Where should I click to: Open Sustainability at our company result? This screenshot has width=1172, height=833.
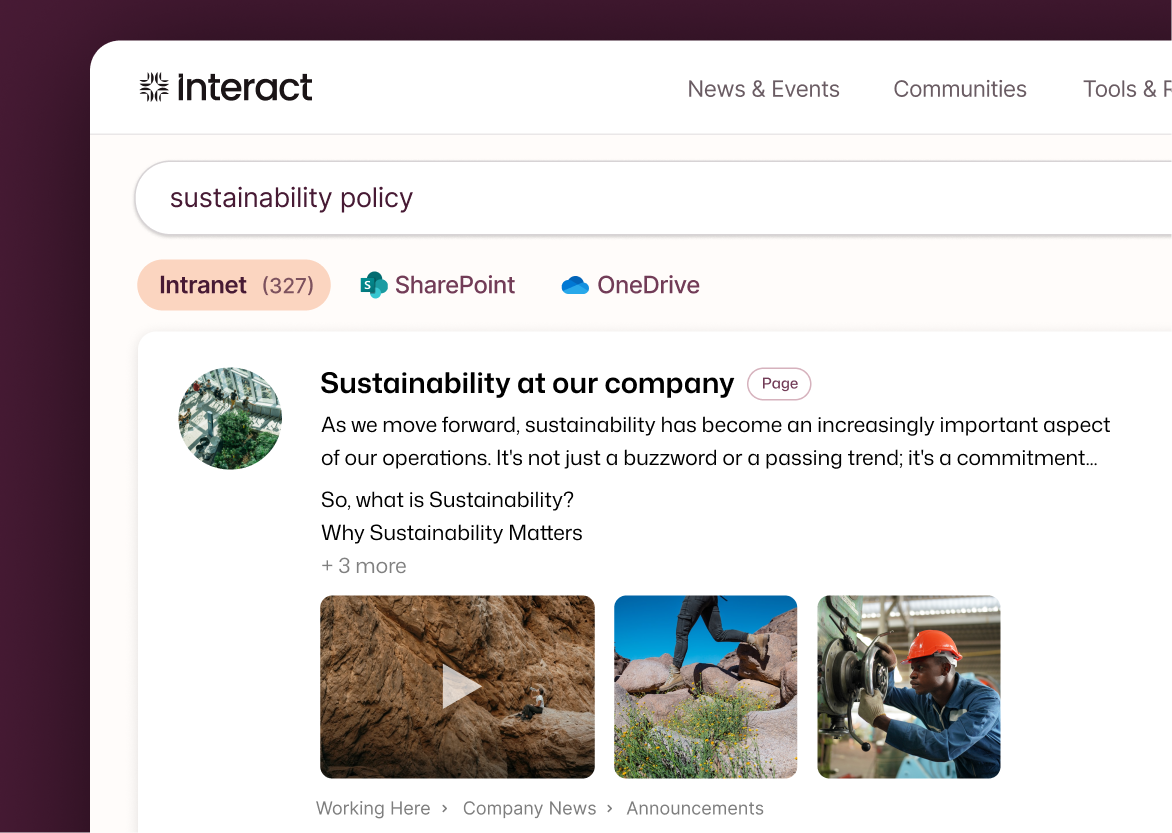pos(527,384)
